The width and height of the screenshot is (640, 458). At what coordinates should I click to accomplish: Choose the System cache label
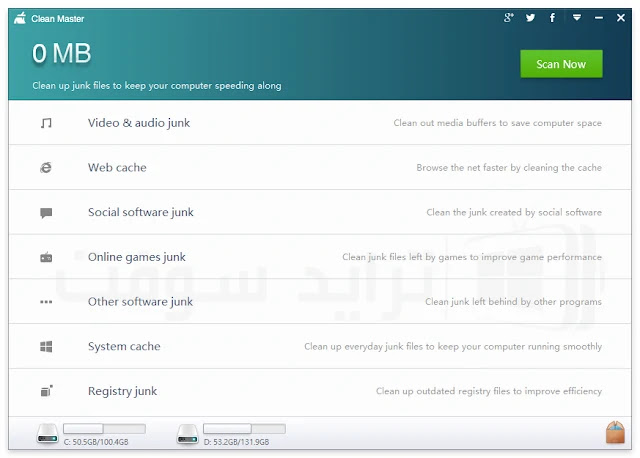click(x=124, y=347)
